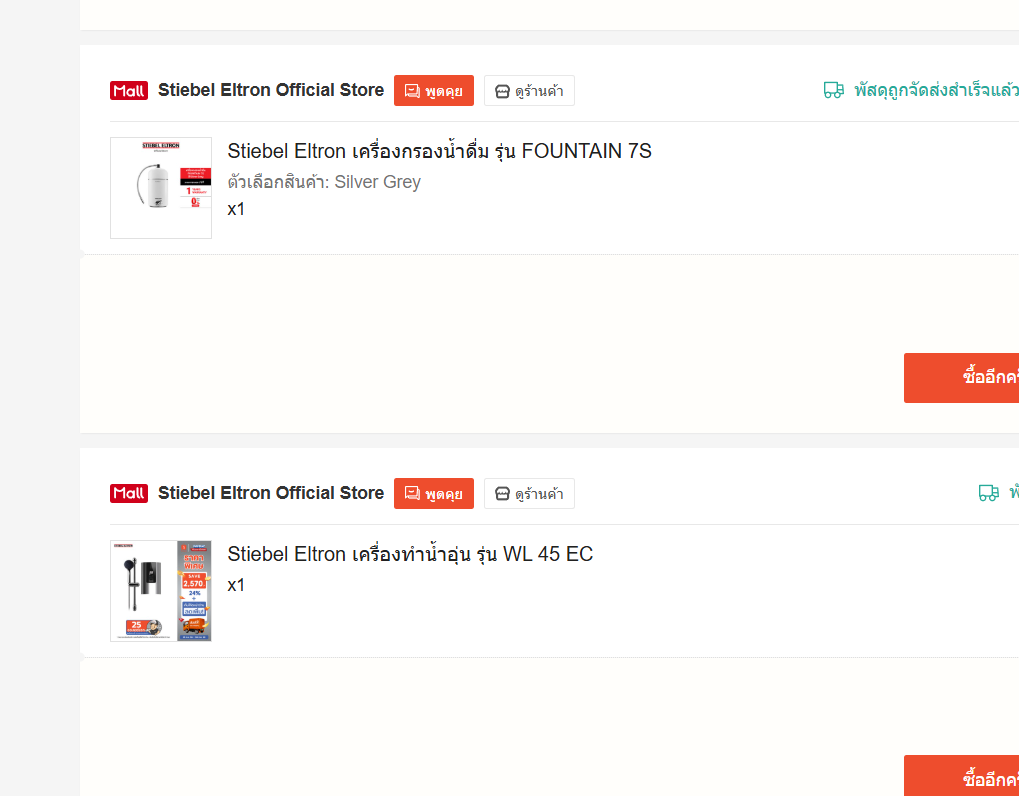Click the x1 quantity under Silver Grey

click(236, 209)
